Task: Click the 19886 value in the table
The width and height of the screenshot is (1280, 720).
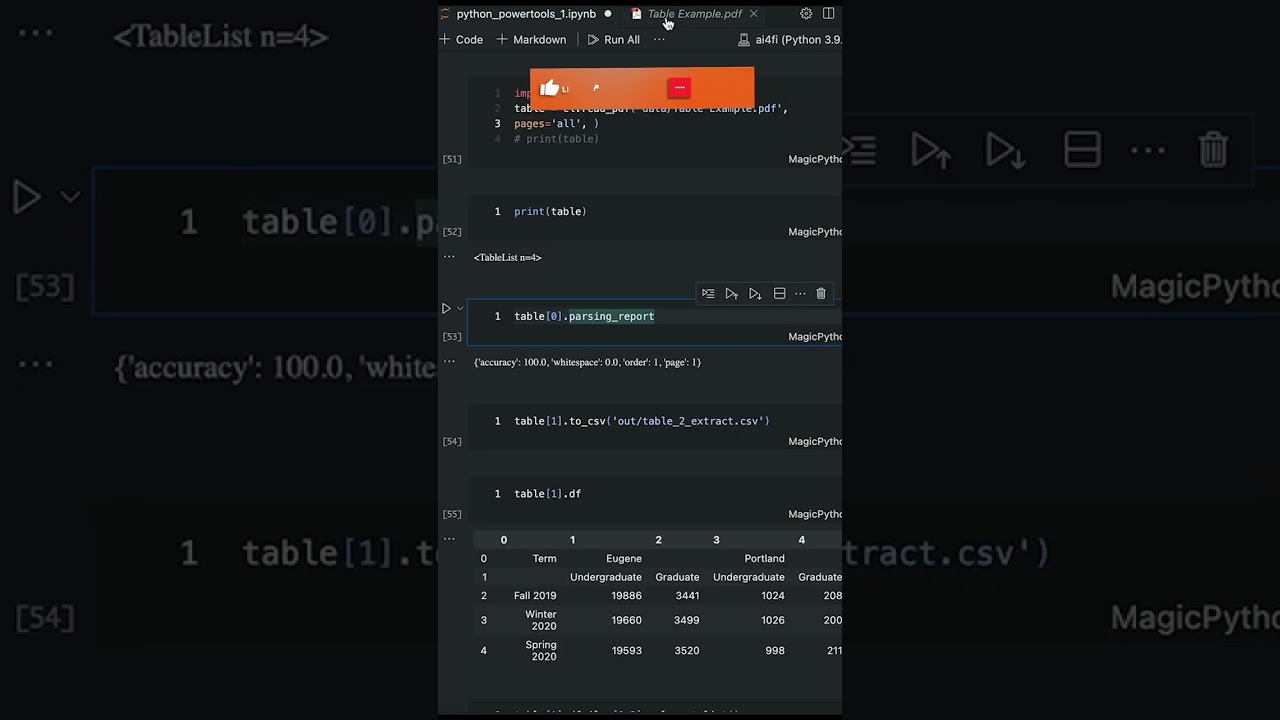Action: tap(626, 596)
